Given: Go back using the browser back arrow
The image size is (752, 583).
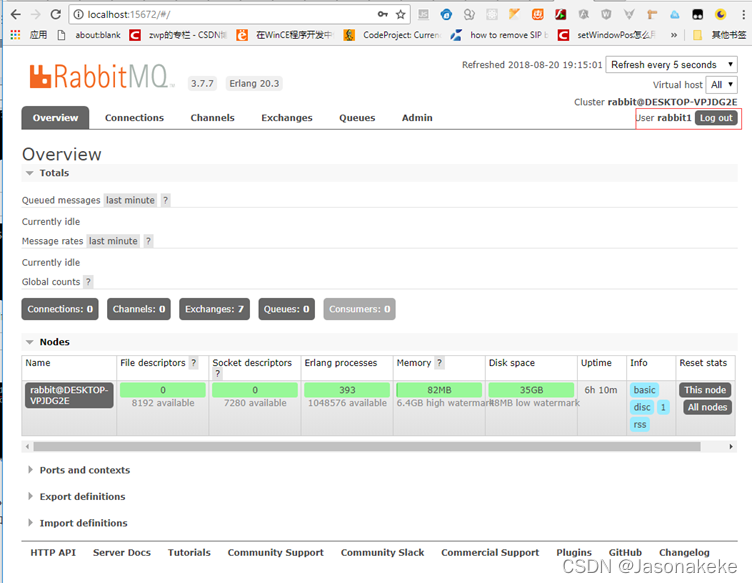Looking at the screenshot, I should [15, 14].
